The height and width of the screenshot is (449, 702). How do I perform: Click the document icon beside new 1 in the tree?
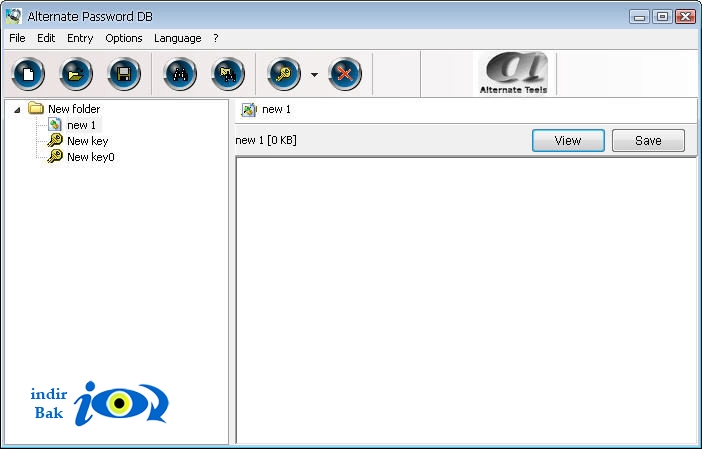(55, 125)
